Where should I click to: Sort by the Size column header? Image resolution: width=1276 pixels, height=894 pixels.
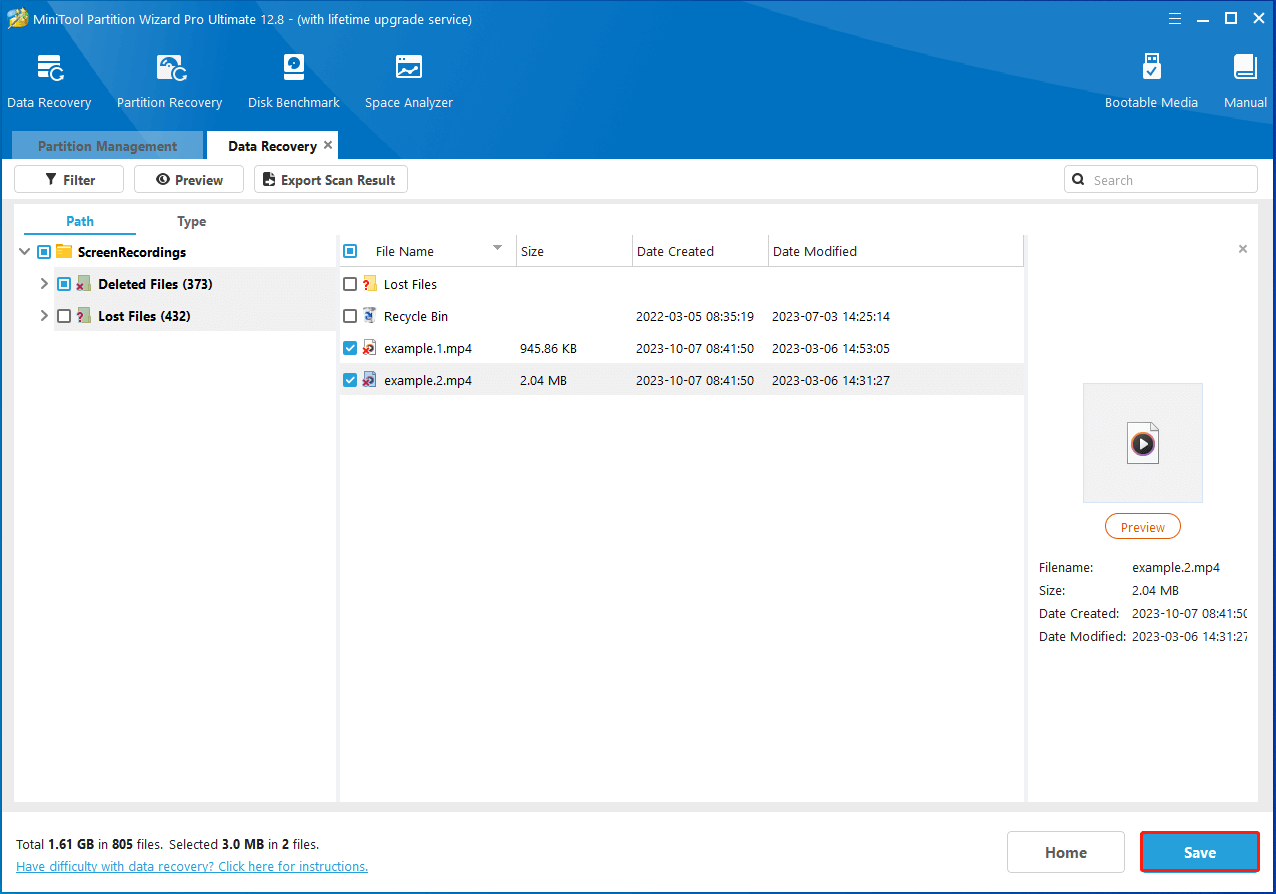tap(574, 251)
